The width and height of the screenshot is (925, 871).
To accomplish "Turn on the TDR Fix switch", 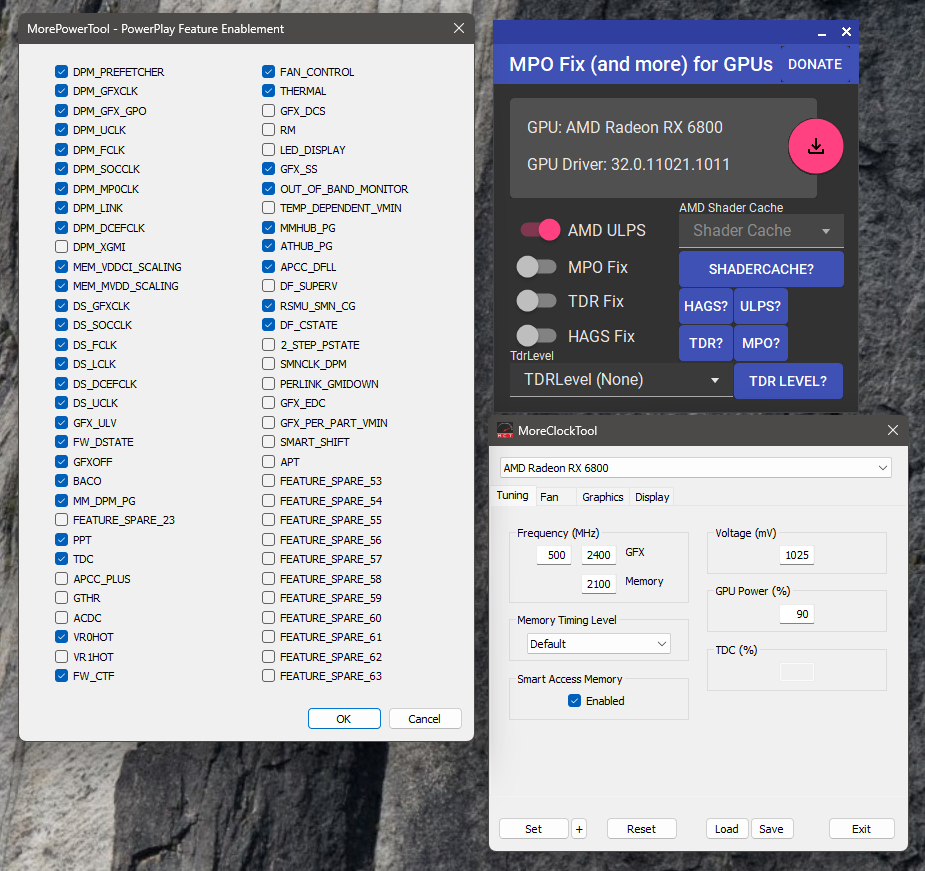I will (x=536, y=301).
